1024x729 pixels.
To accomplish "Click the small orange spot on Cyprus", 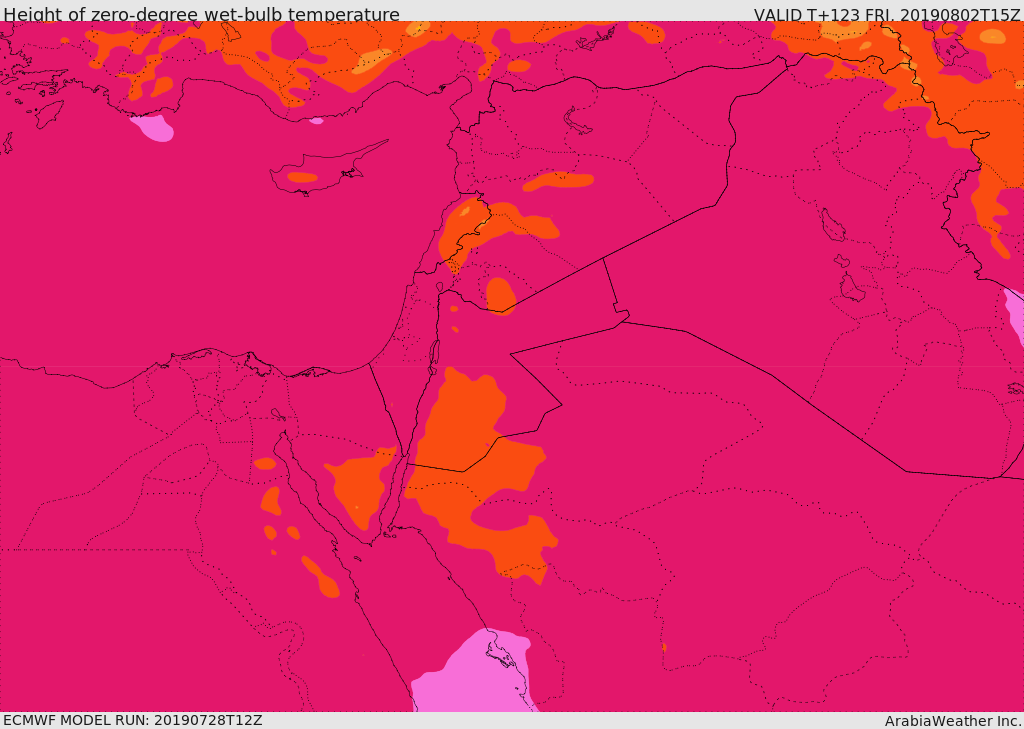I will [302, 177].
